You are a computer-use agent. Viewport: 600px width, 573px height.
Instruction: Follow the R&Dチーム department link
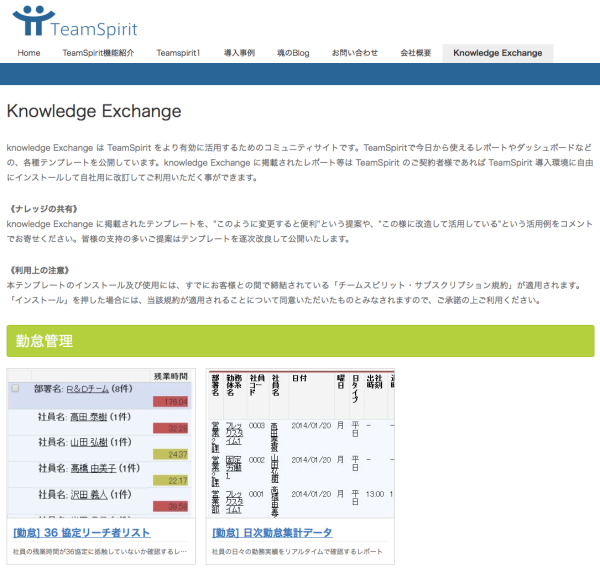click(x=88, y=389)
